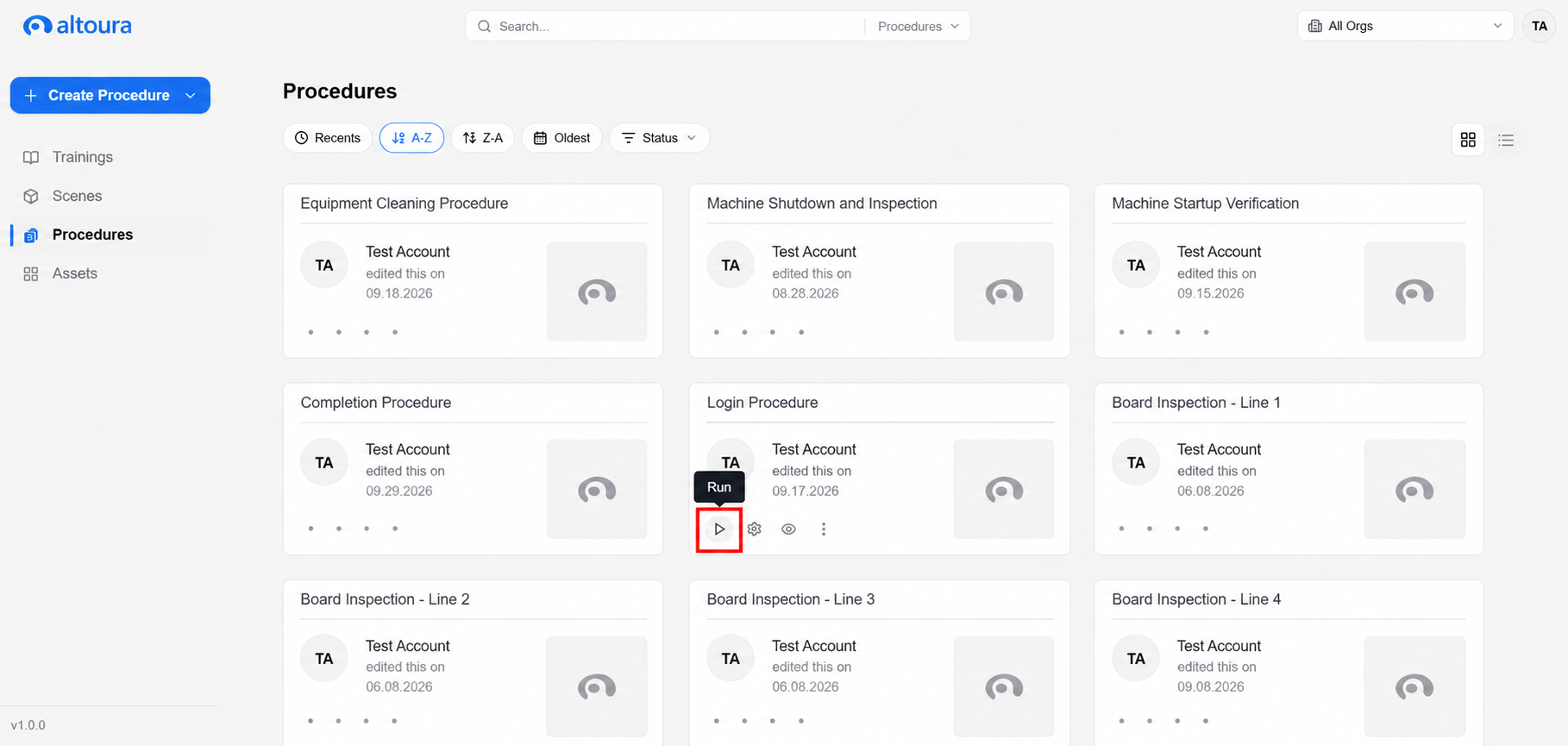
Task: Click Board Inspection - Line 4 thumbnail
Action: pos(1414,686)
